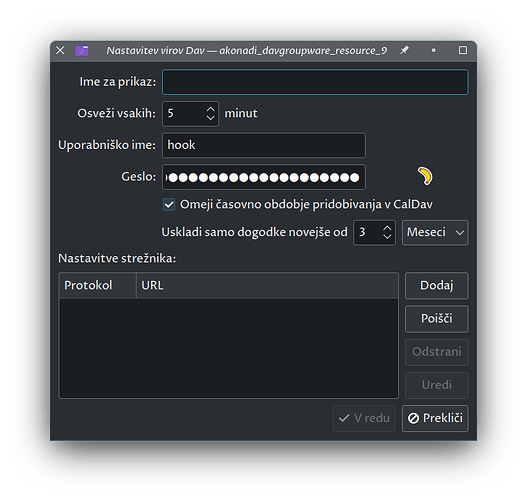Toggle Omeji časovno obdobje pridobivanja v CalDav
The image size is (527, 500).
point(169,204)
